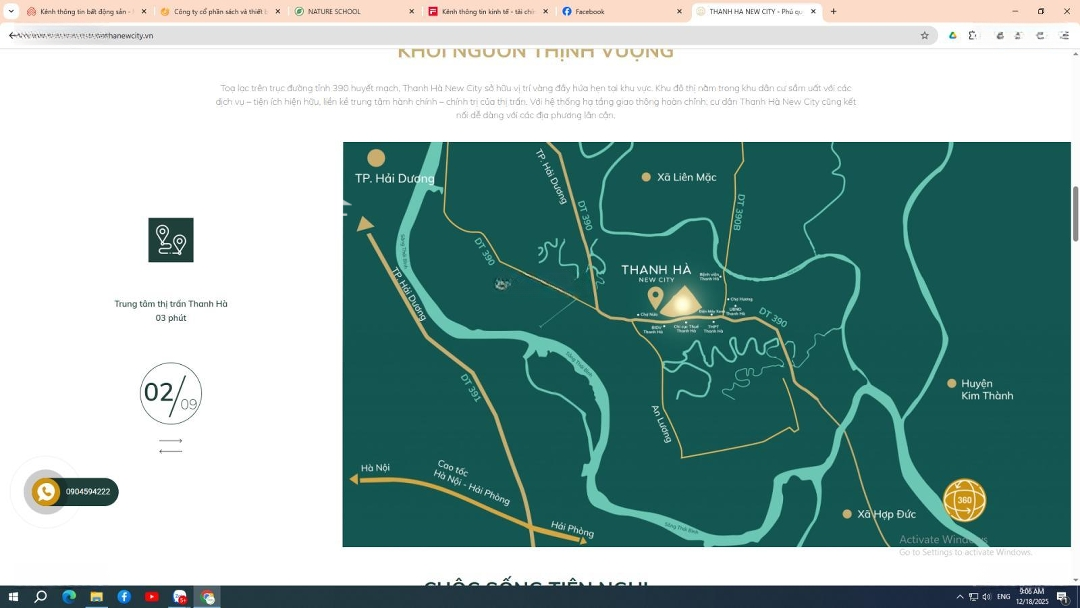Expand the tab search dropdown arrow
This screenshot has height=608, width=1080.
pos(11,11)
